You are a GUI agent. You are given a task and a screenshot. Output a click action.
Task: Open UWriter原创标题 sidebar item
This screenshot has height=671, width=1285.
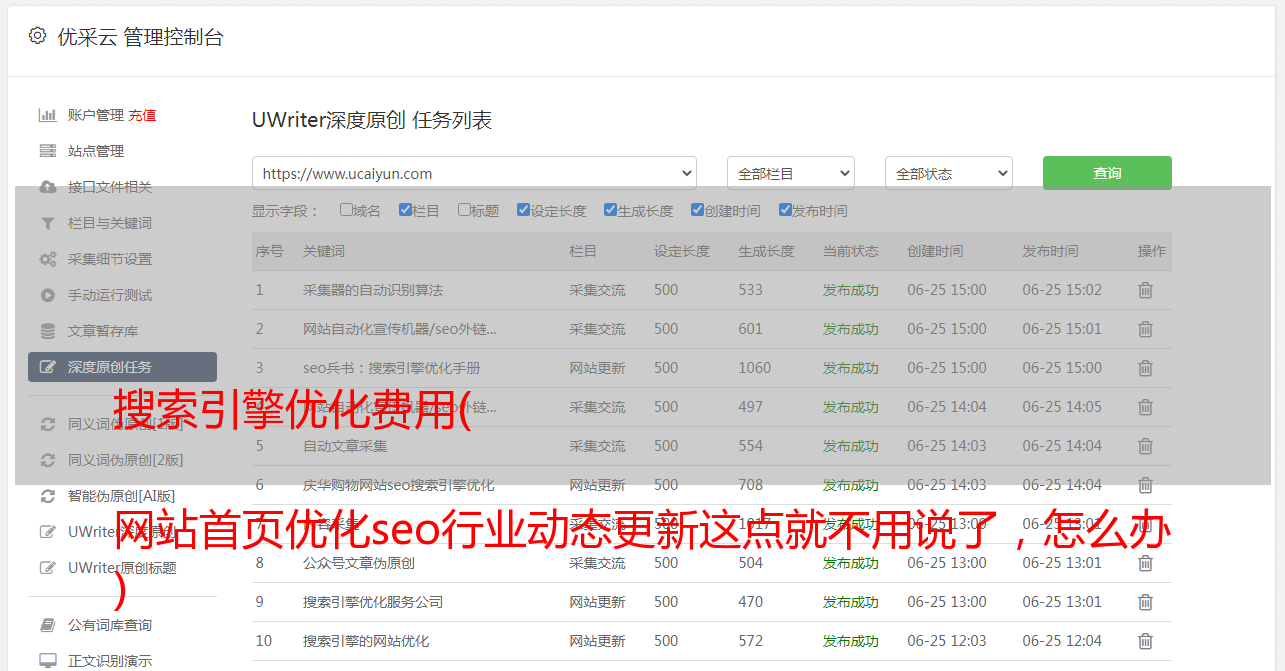pyautogui.click(x=122, y=568)
